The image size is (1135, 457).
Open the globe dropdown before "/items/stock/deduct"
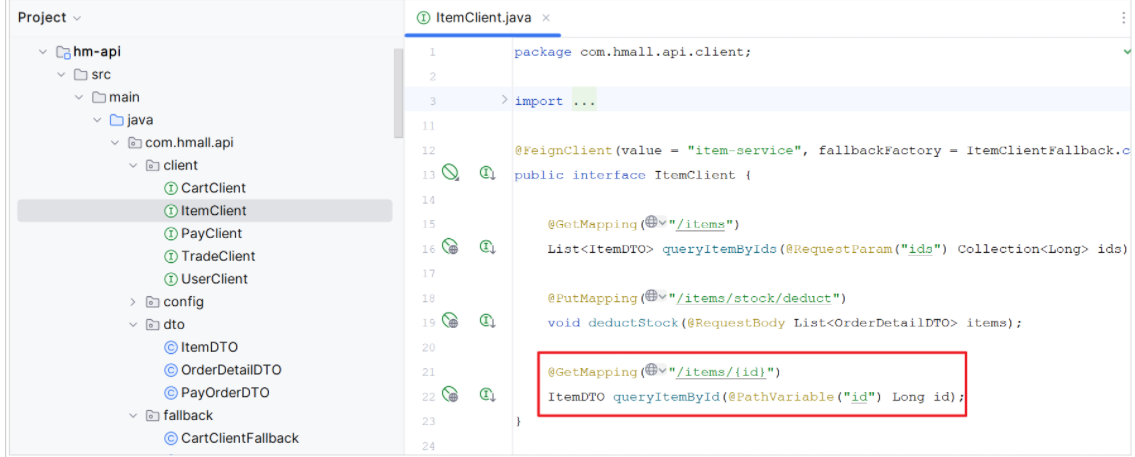(x=656, y=297)
